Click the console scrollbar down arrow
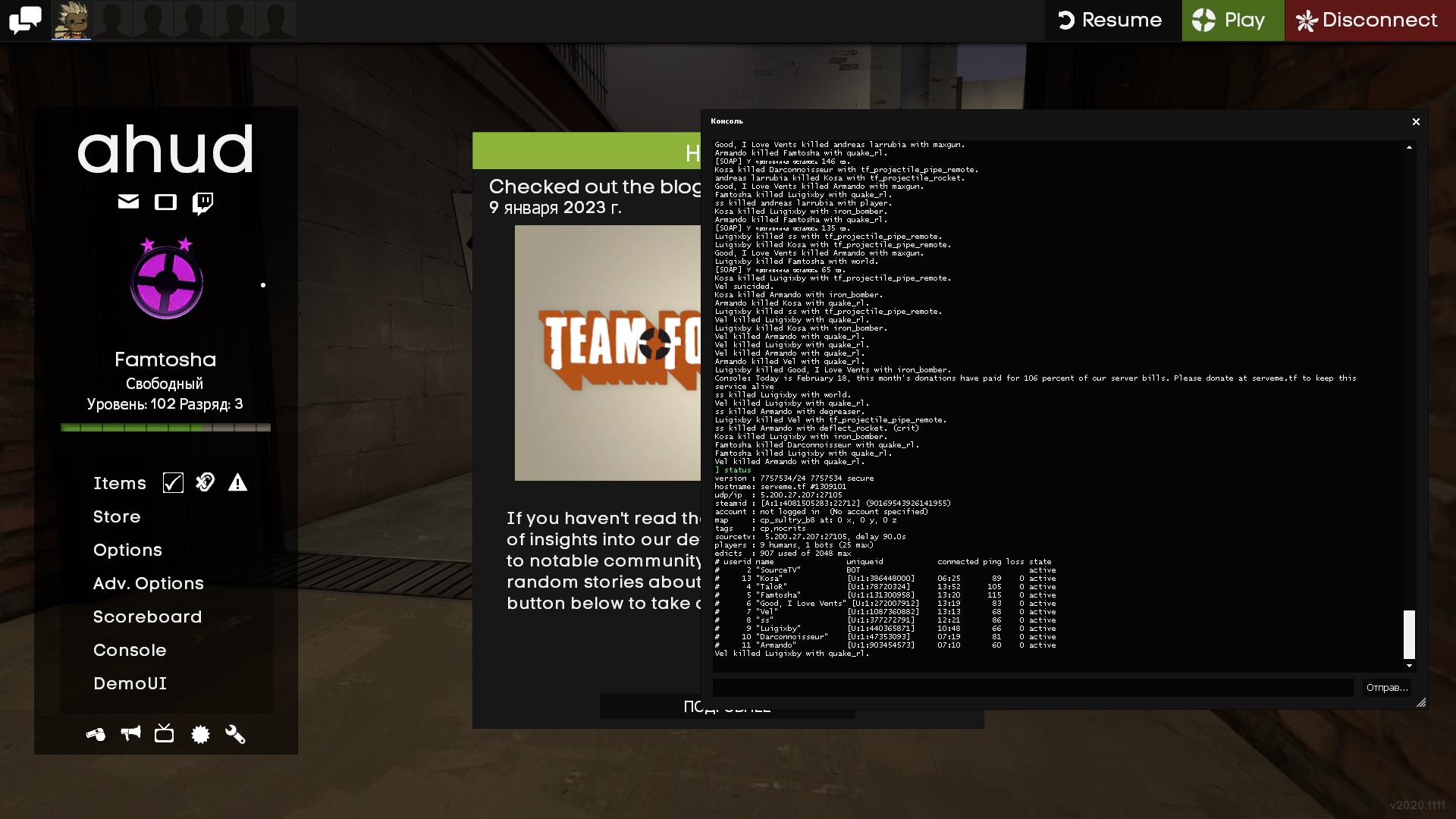Viewport: 1456px width, 819px height. click(x=1409, y=666)
